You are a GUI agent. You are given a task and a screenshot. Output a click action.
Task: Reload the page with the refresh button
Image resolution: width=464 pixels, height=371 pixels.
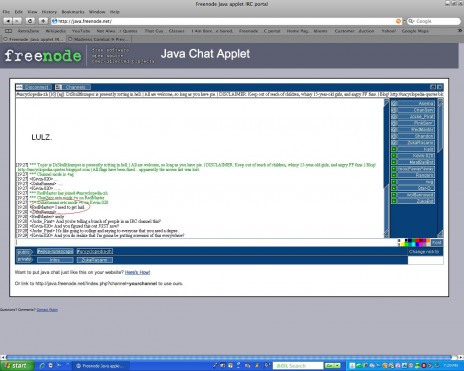coord(30,21)
